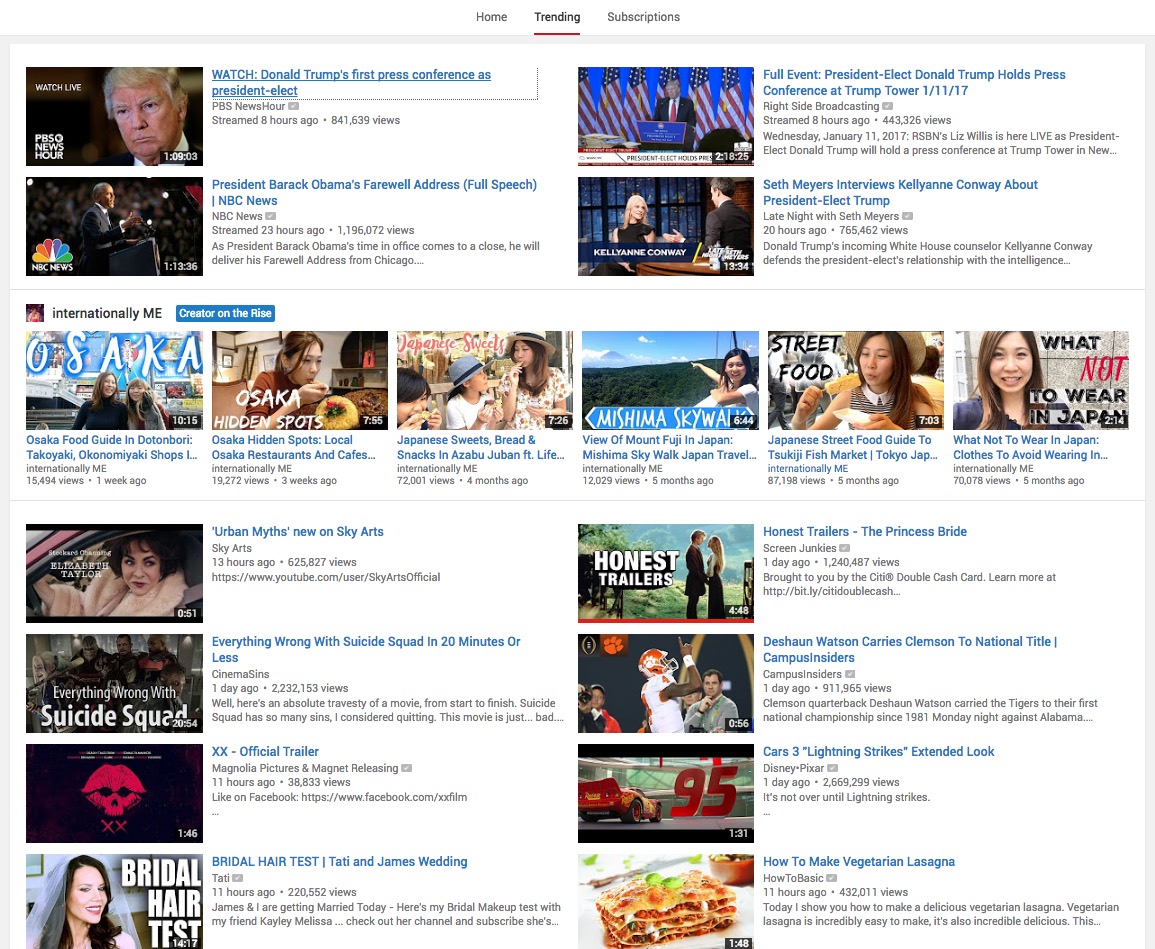Play the Everything Wrong With Suicide Squad thumbnail
Viewport: 1155px width, 949px height.
click(x=114, y=683)
